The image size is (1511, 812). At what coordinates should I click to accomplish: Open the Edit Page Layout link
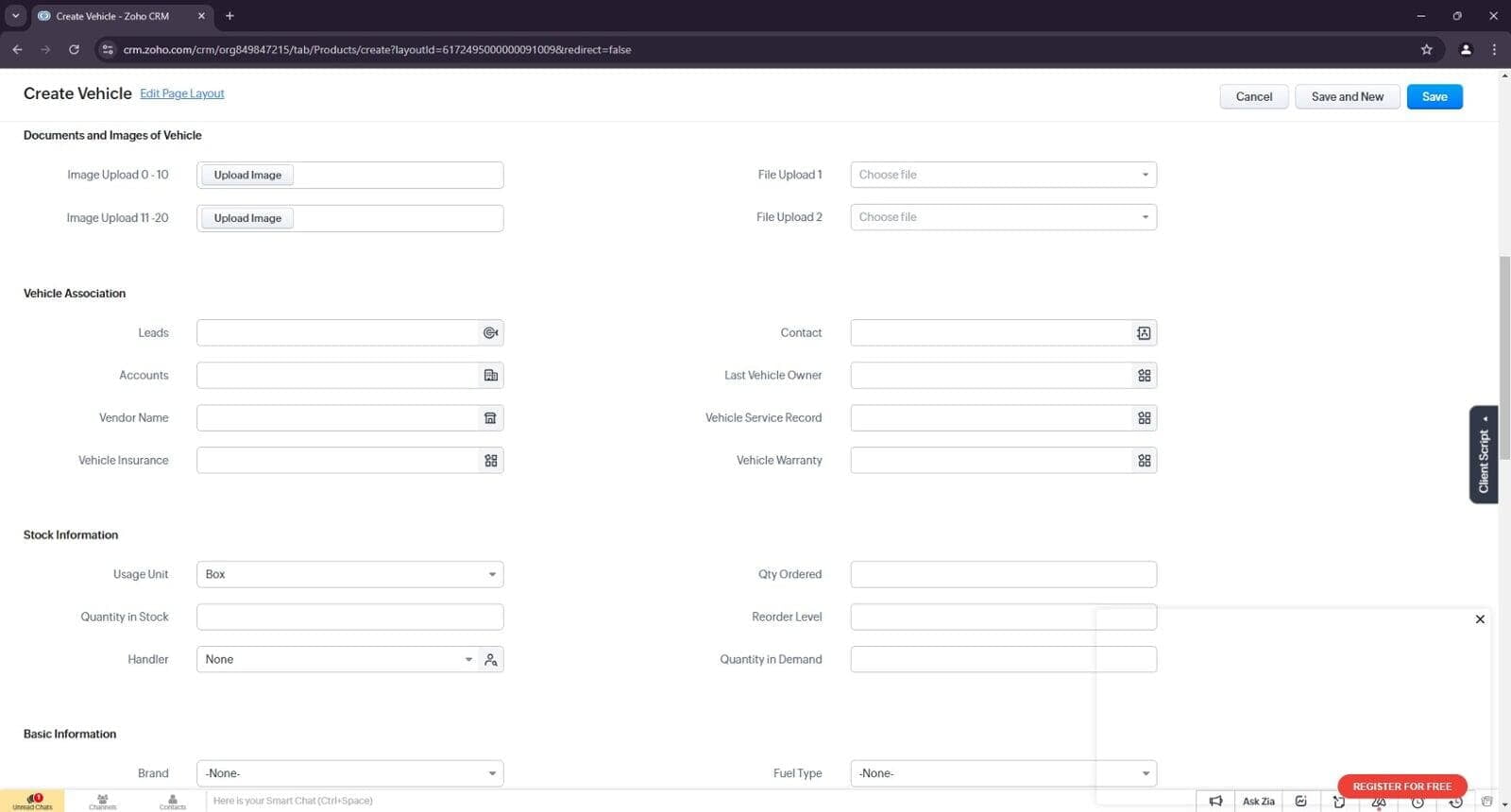tap(182, 93)
